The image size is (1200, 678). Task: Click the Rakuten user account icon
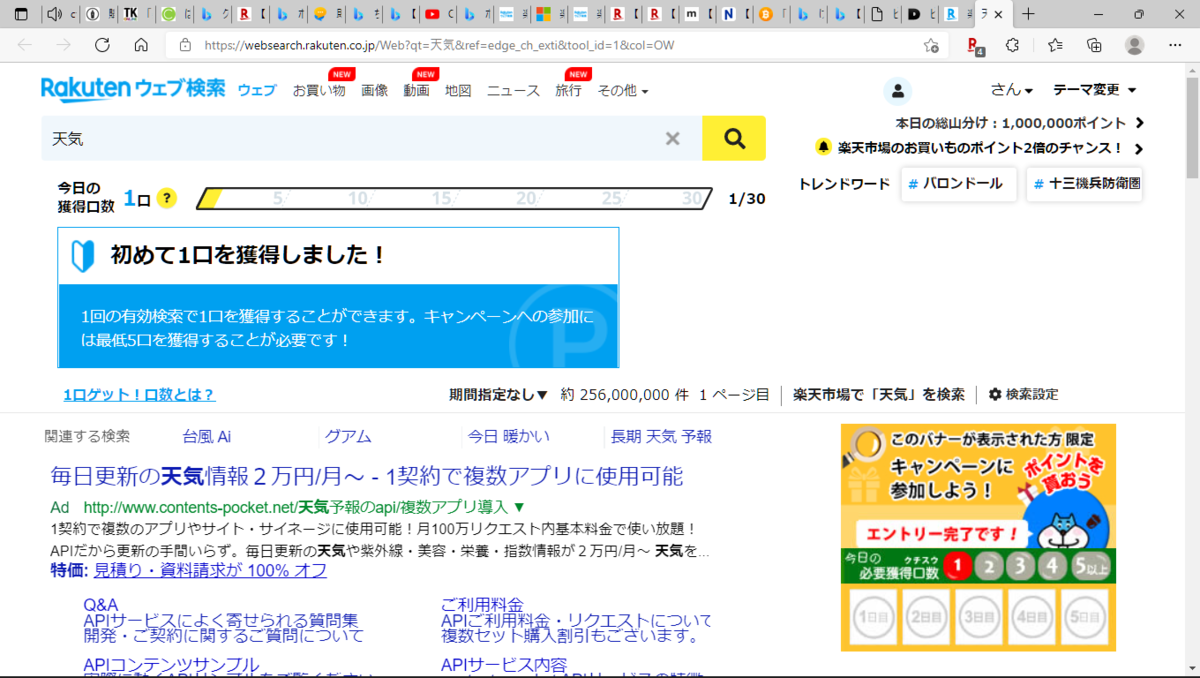897,91
